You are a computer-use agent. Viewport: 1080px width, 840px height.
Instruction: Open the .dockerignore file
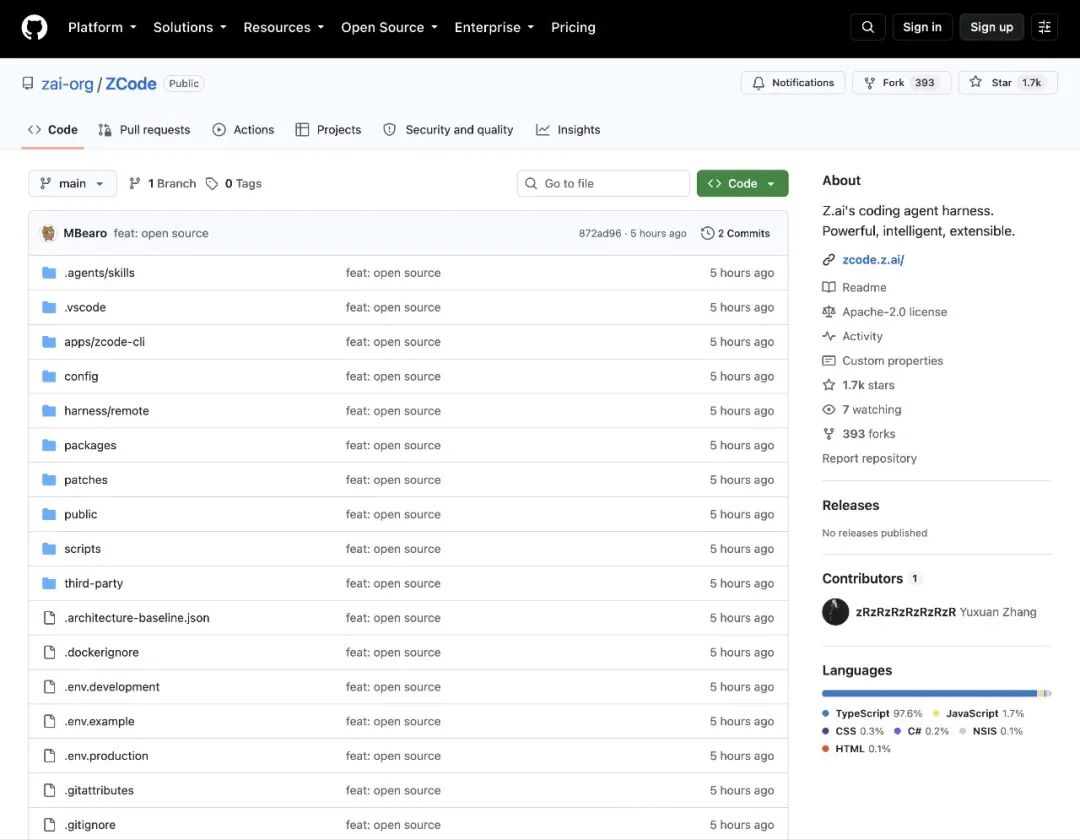(102, 652)
